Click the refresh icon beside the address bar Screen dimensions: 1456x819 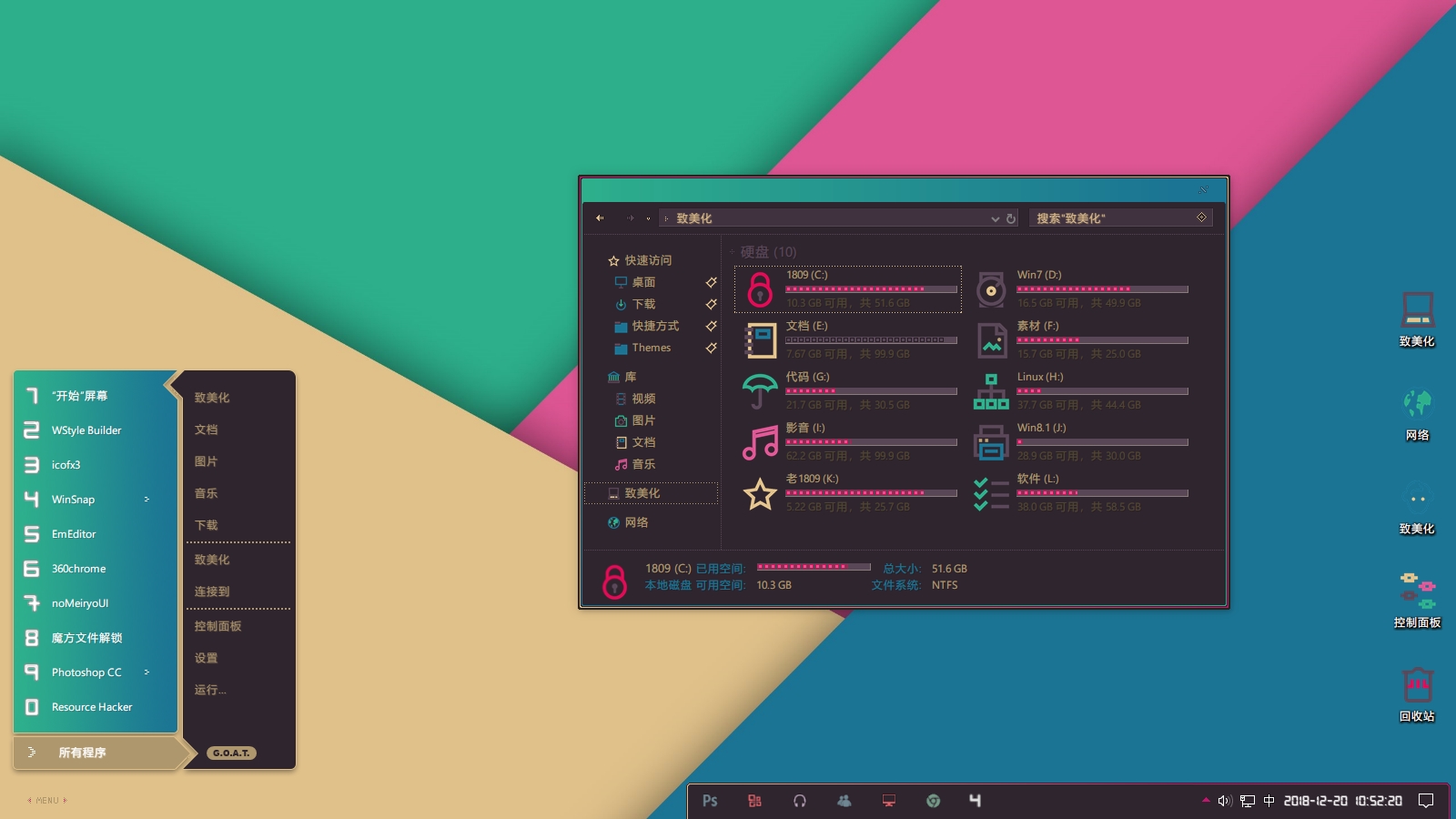point(1011,218)
